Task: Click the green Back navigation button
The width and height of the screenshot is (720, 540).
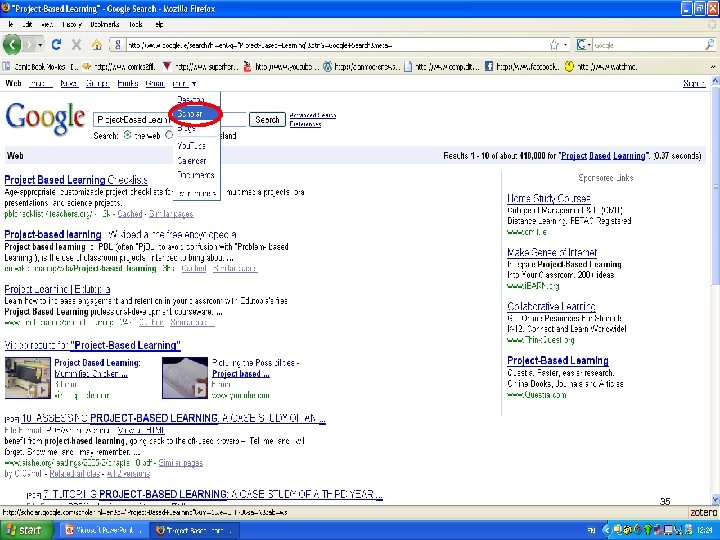Action: pos(12,45)
